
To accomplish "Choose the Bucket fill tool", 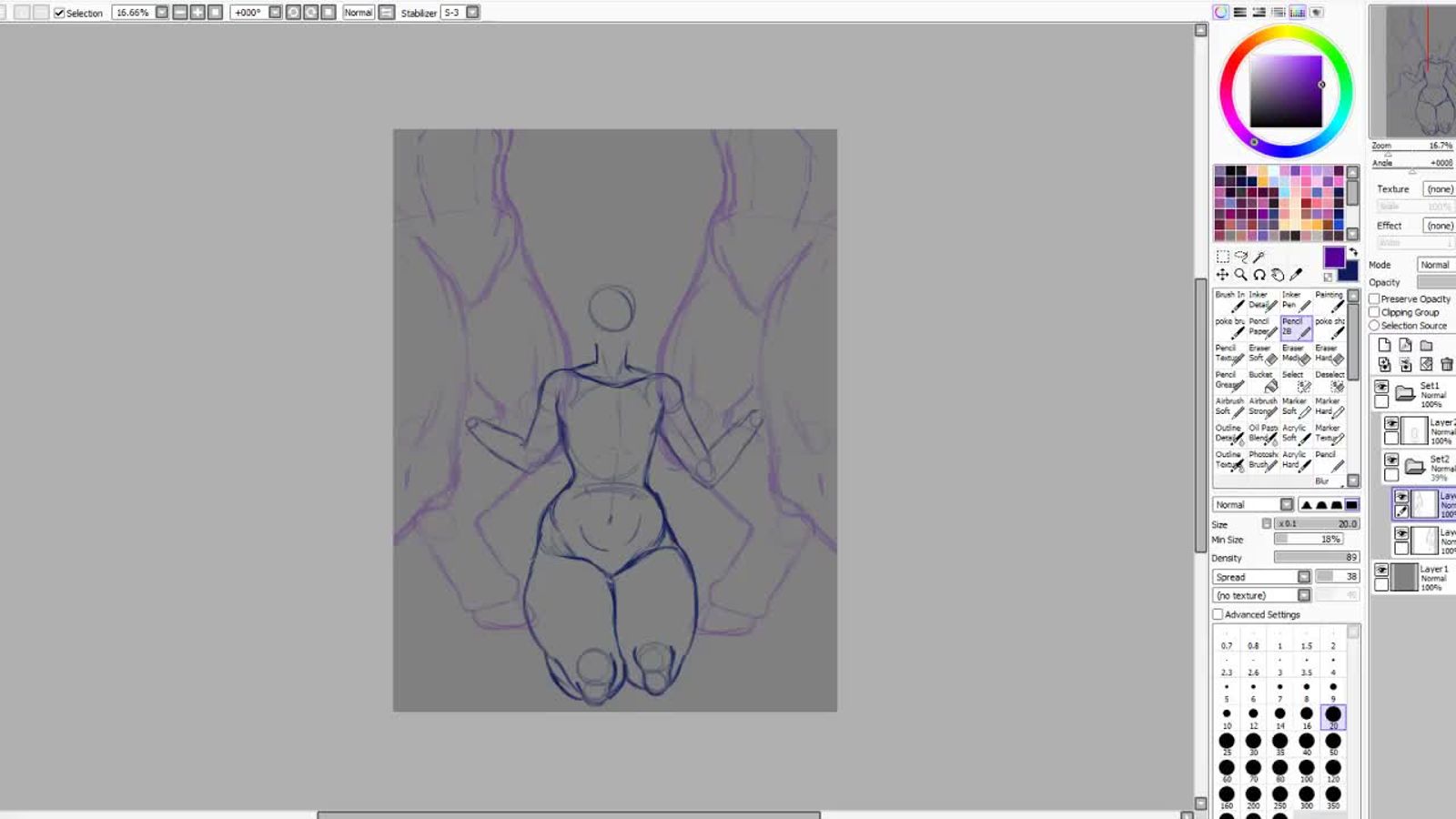I will click(1263, 380).
